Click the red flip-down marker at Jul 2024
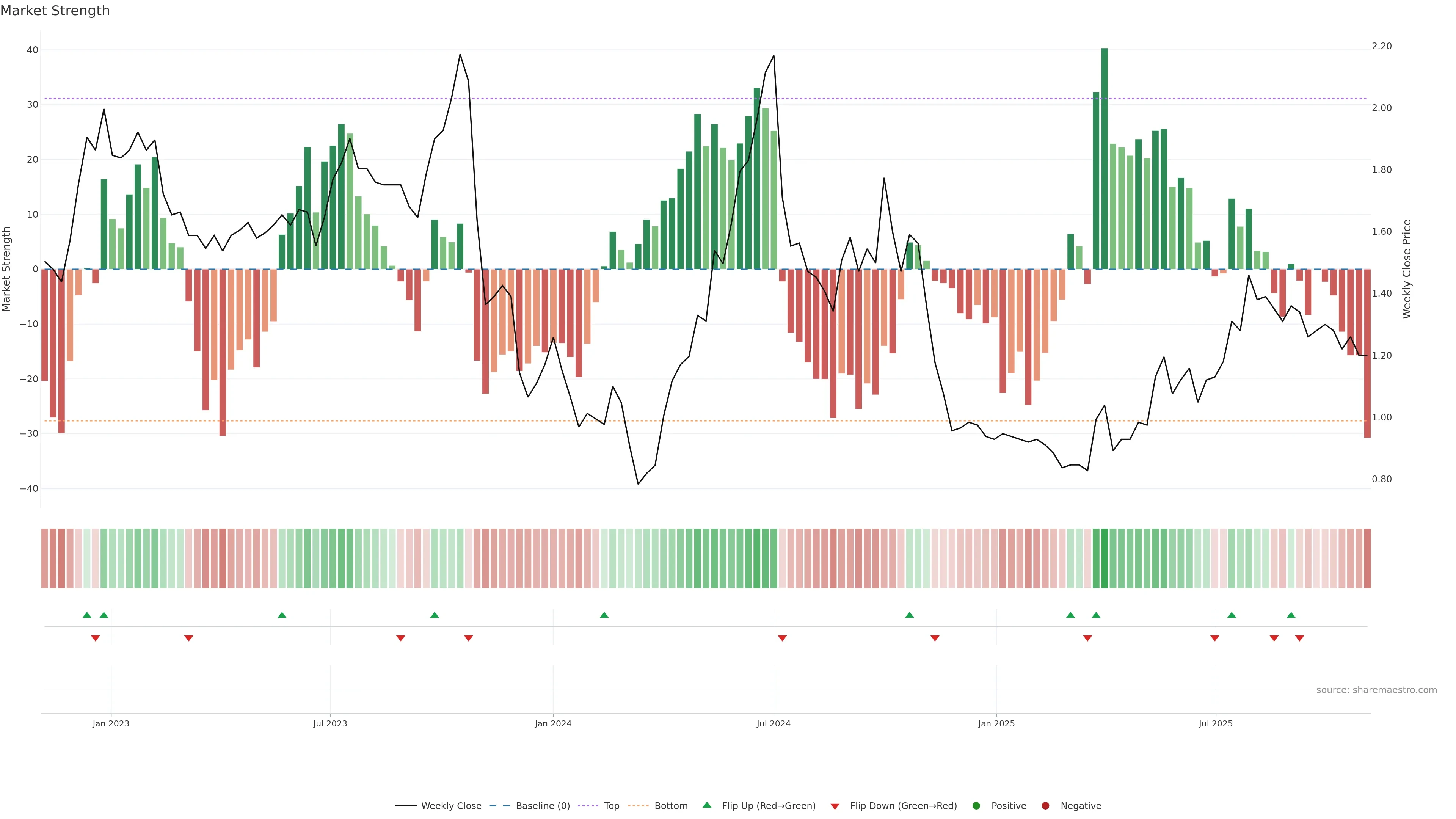Image resolution: width=1456 pixels, height=819 pixels. 782,638
